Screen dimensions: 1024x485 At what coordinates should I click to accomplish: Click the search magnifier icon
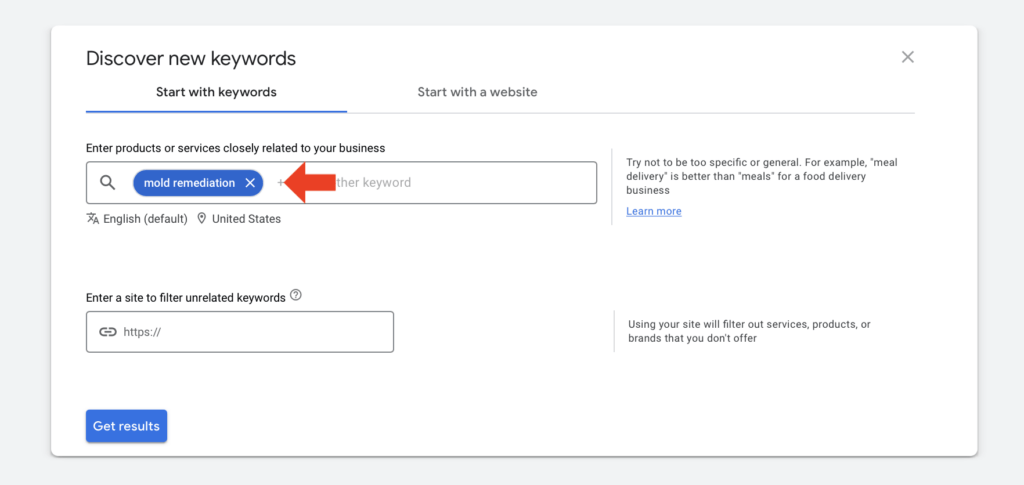click(108, 183)
